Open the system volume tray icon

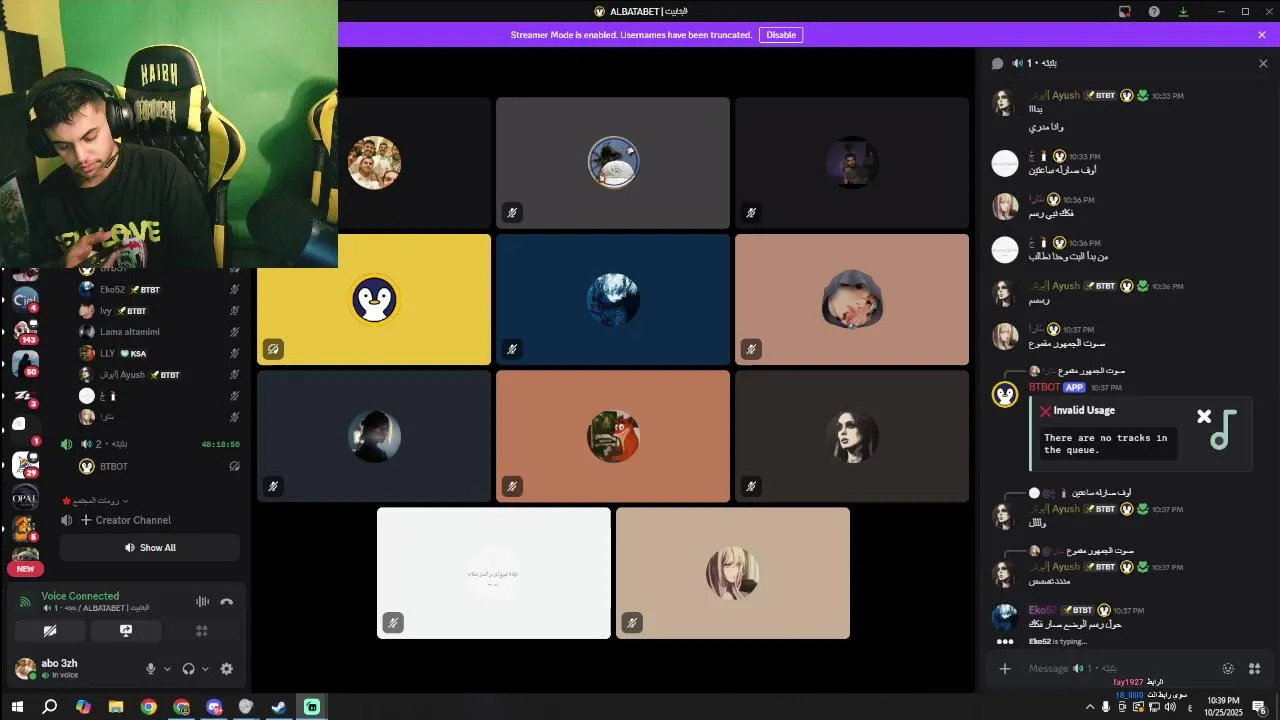click(1171, 707)
